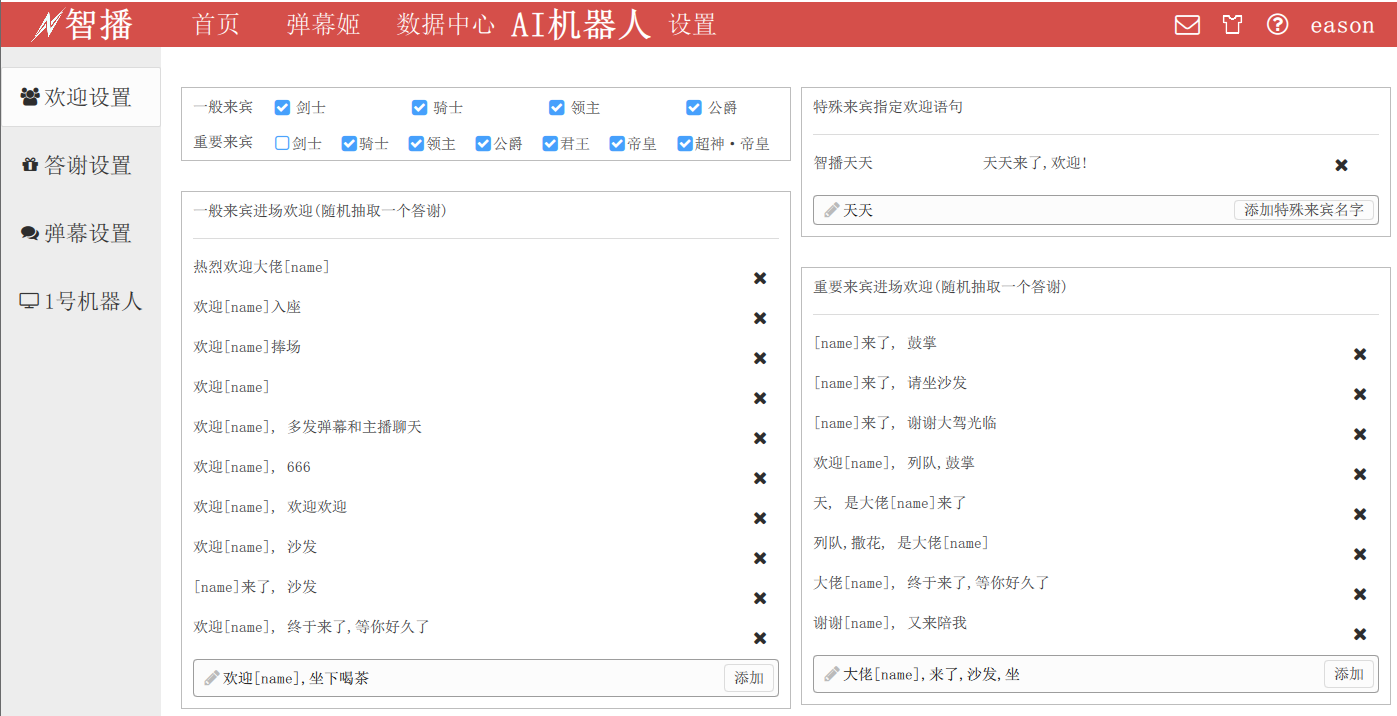Viewport: 1397px width, 716px height.
Task: Select the AI机器人 nav item
Action: pos(581,25)
